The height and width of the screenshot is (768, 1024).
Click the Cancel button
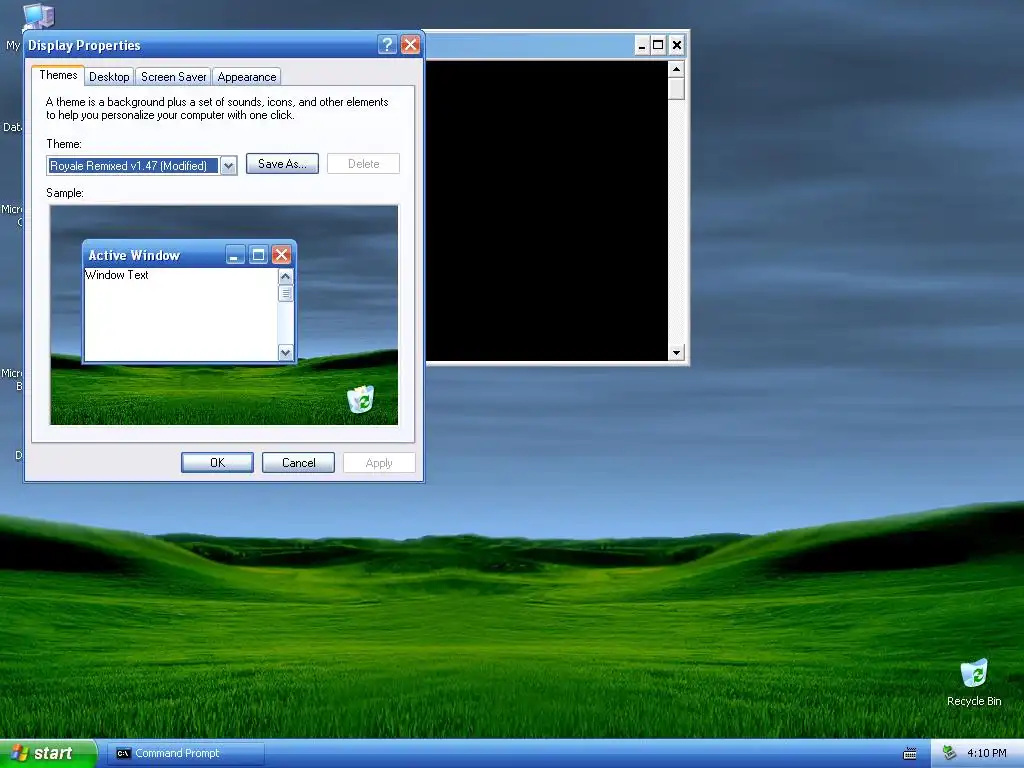click(x=298, y=462)
